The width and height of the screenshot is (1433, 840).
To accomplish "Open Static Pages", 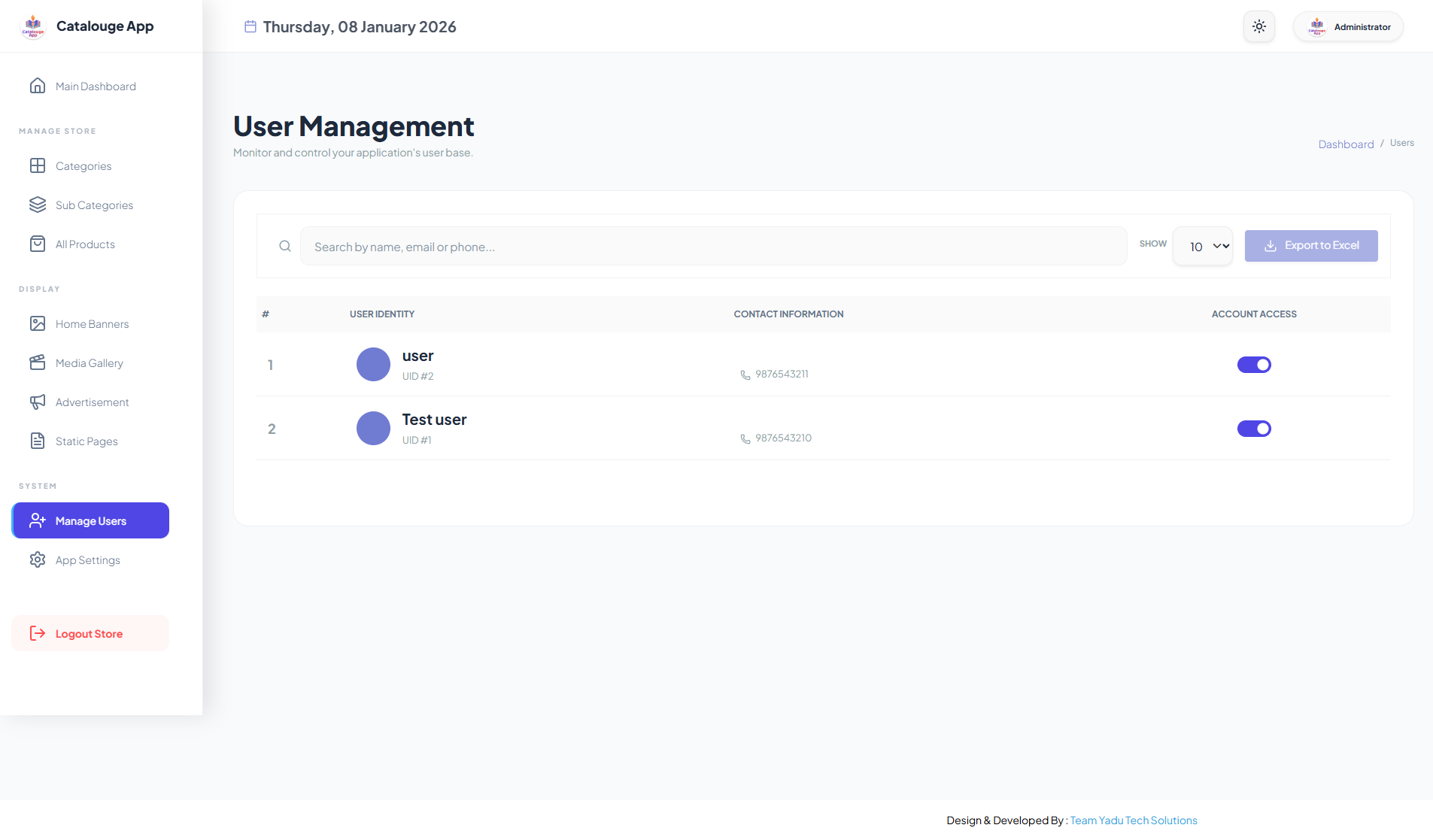I will point(90,441).
